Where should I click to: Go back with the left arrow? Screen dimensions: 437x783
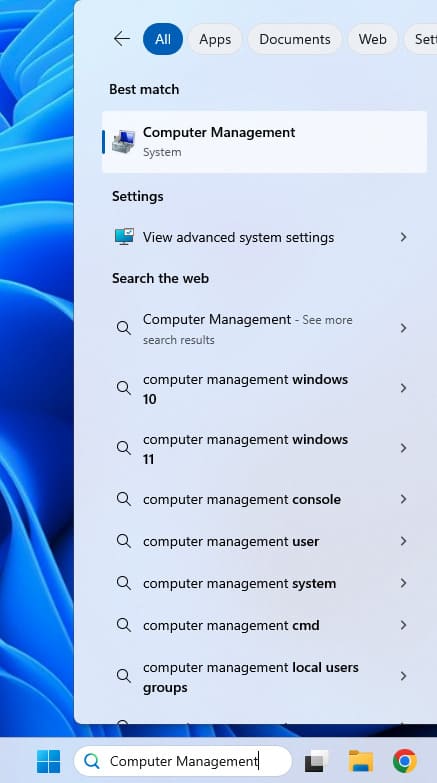point(121,38)
